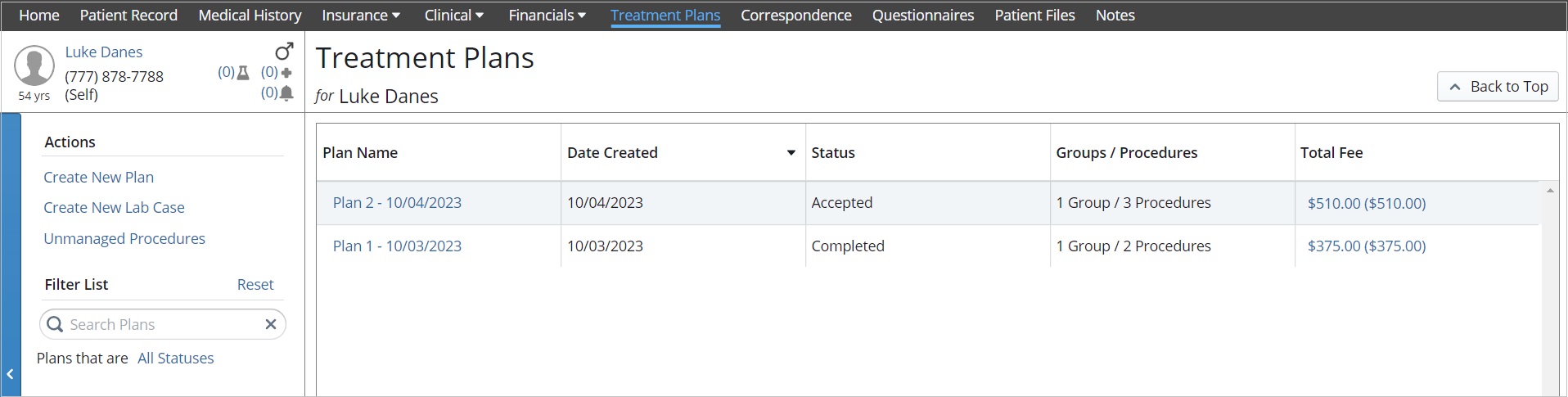Expand the Insurance dropdown menu
1568x397 pixels.
pos(361,16)
